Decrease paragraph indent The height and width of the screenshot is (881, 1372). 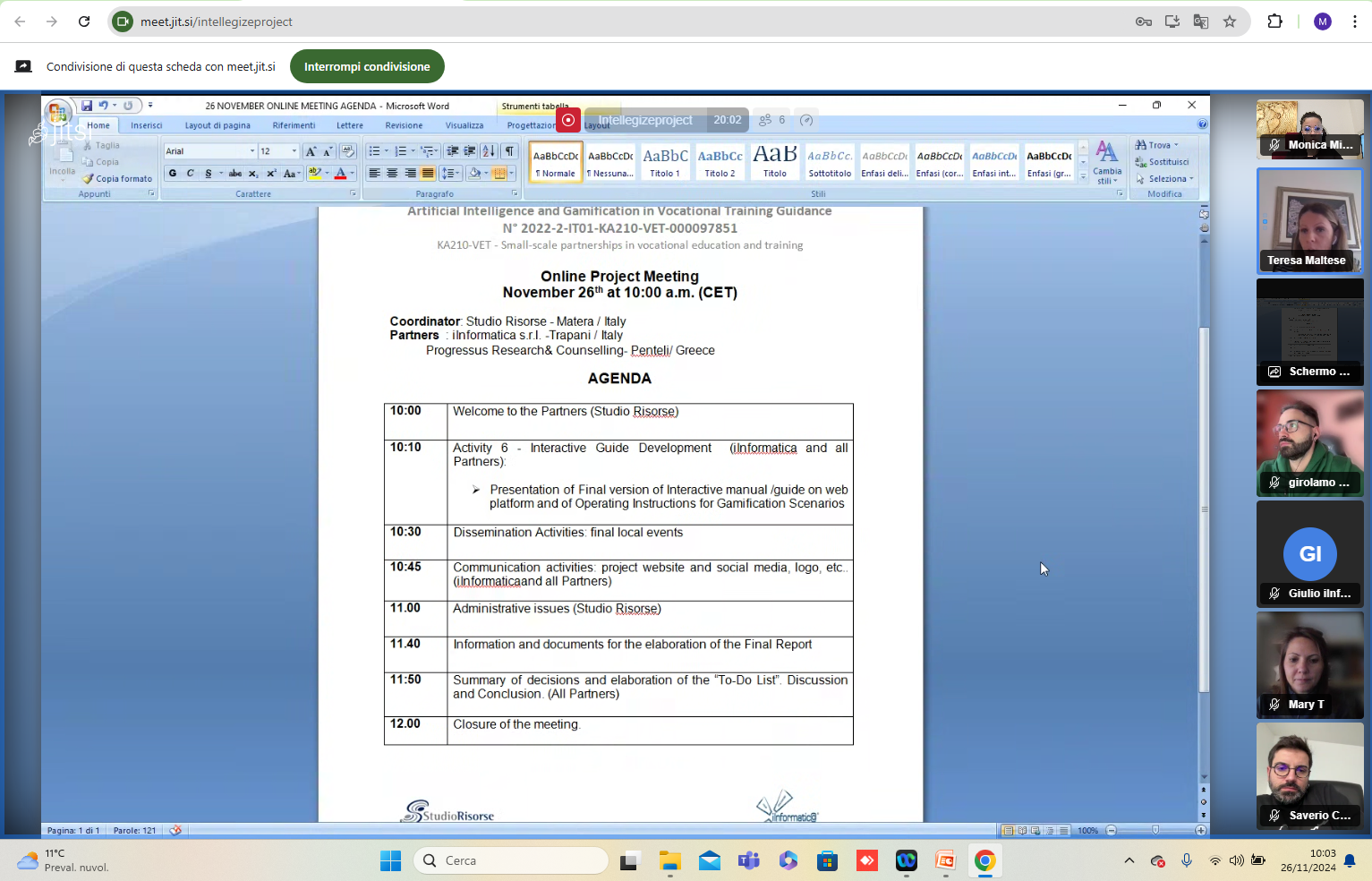453,151
